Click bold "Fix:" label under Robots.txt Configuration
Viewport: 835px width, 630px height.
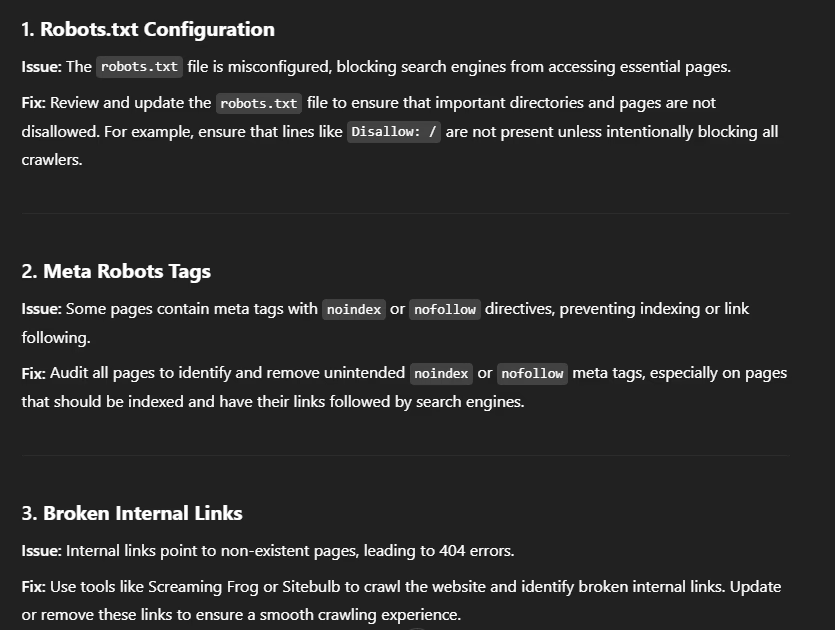coord(33,103)
